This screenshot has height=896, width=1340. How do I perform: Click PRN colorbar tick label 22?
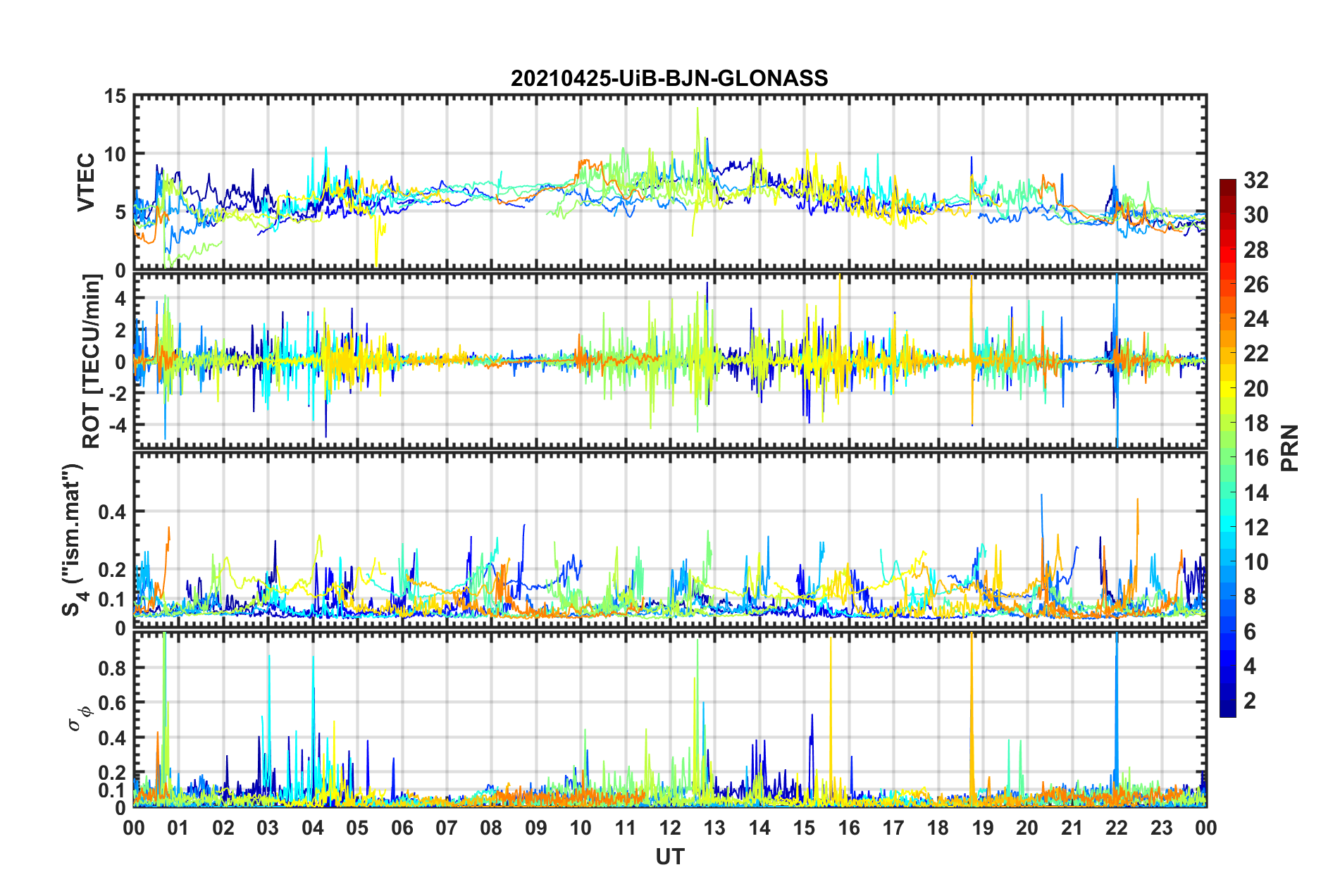[1256, 354]
